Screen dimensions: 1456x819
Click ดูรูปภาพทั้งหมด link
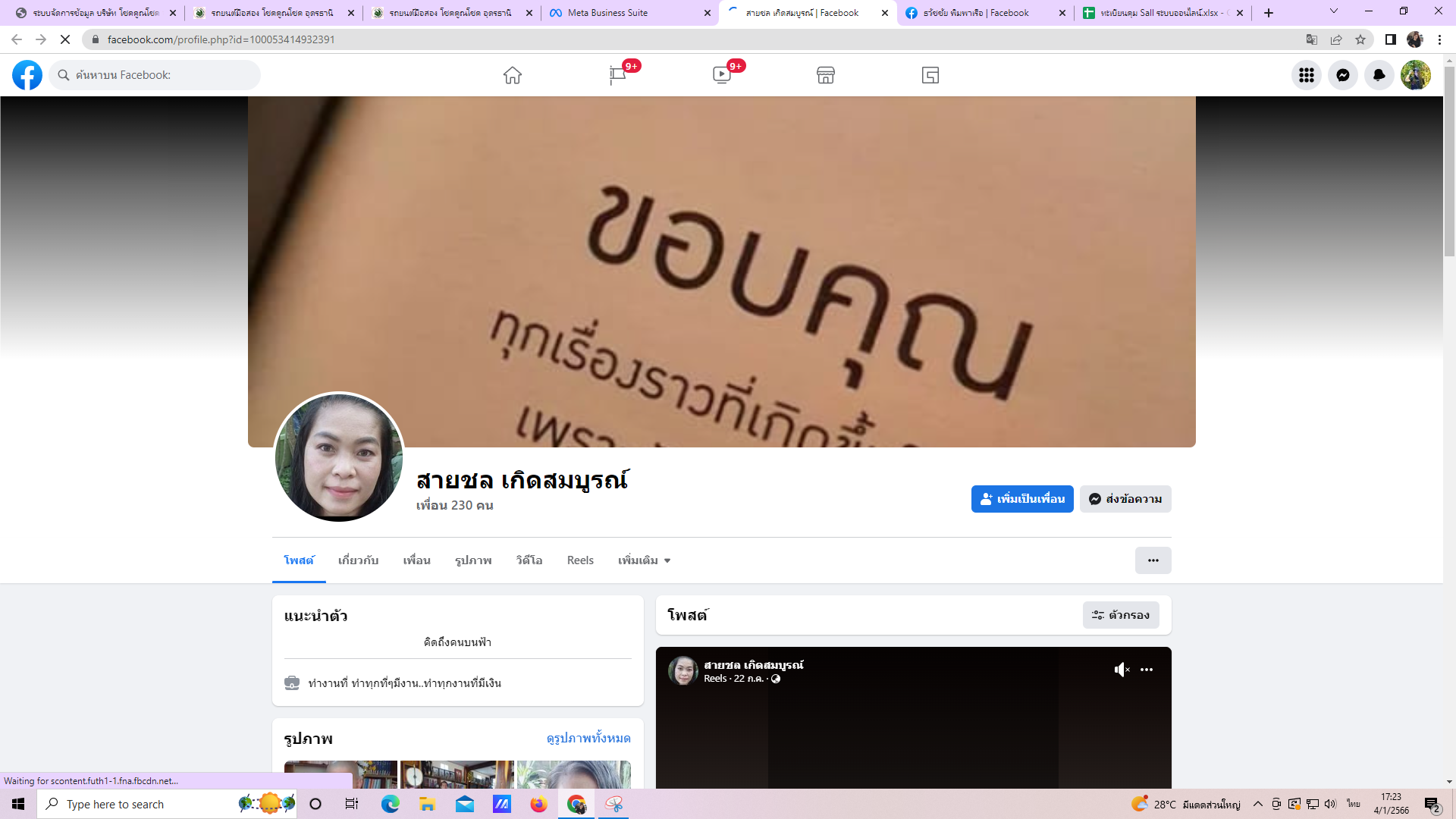point(588,738)
